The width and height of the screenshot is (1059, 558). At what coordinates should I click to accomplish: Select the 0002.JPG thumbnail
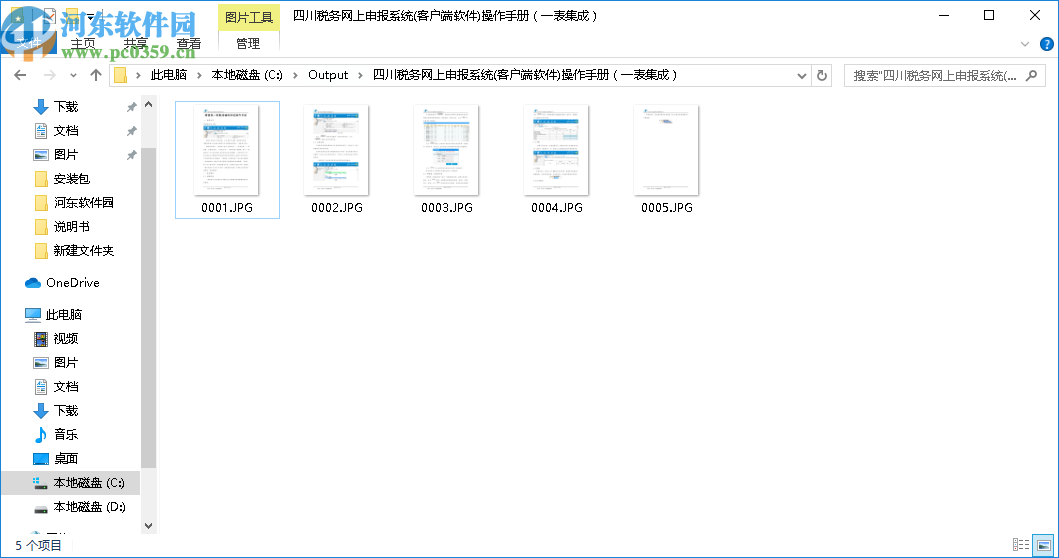tap(336, 150)
